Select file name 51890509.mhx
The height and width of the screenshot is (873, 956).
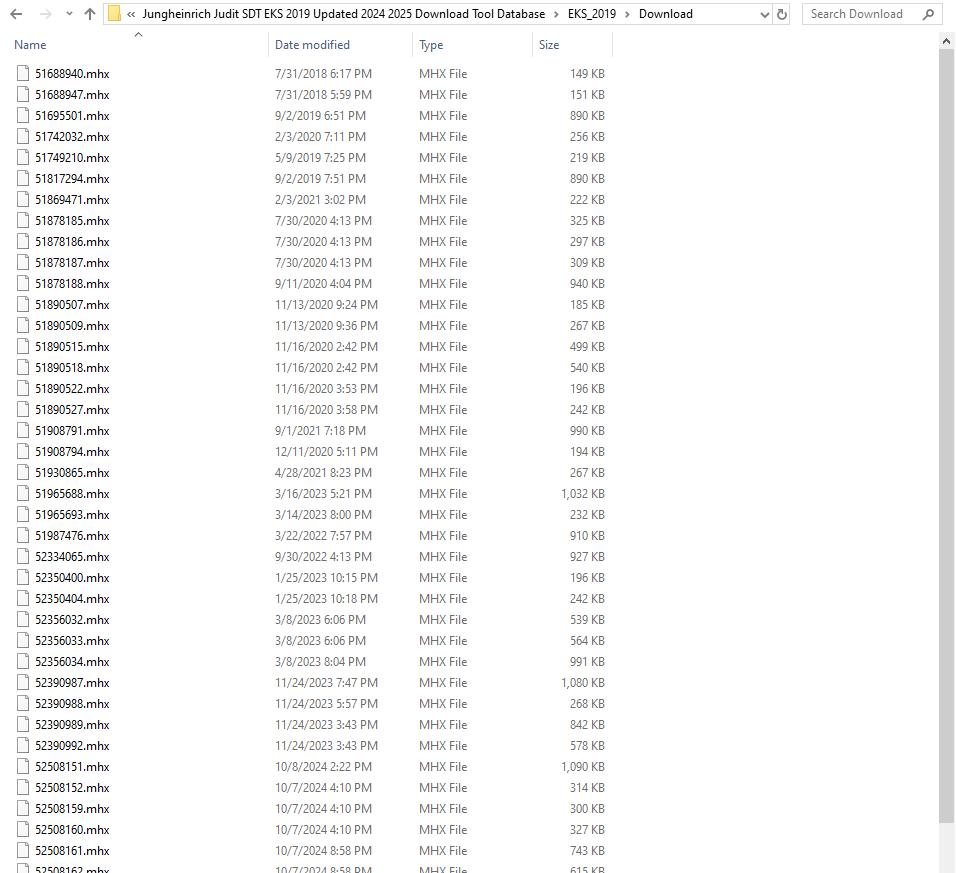pos(72,326)
